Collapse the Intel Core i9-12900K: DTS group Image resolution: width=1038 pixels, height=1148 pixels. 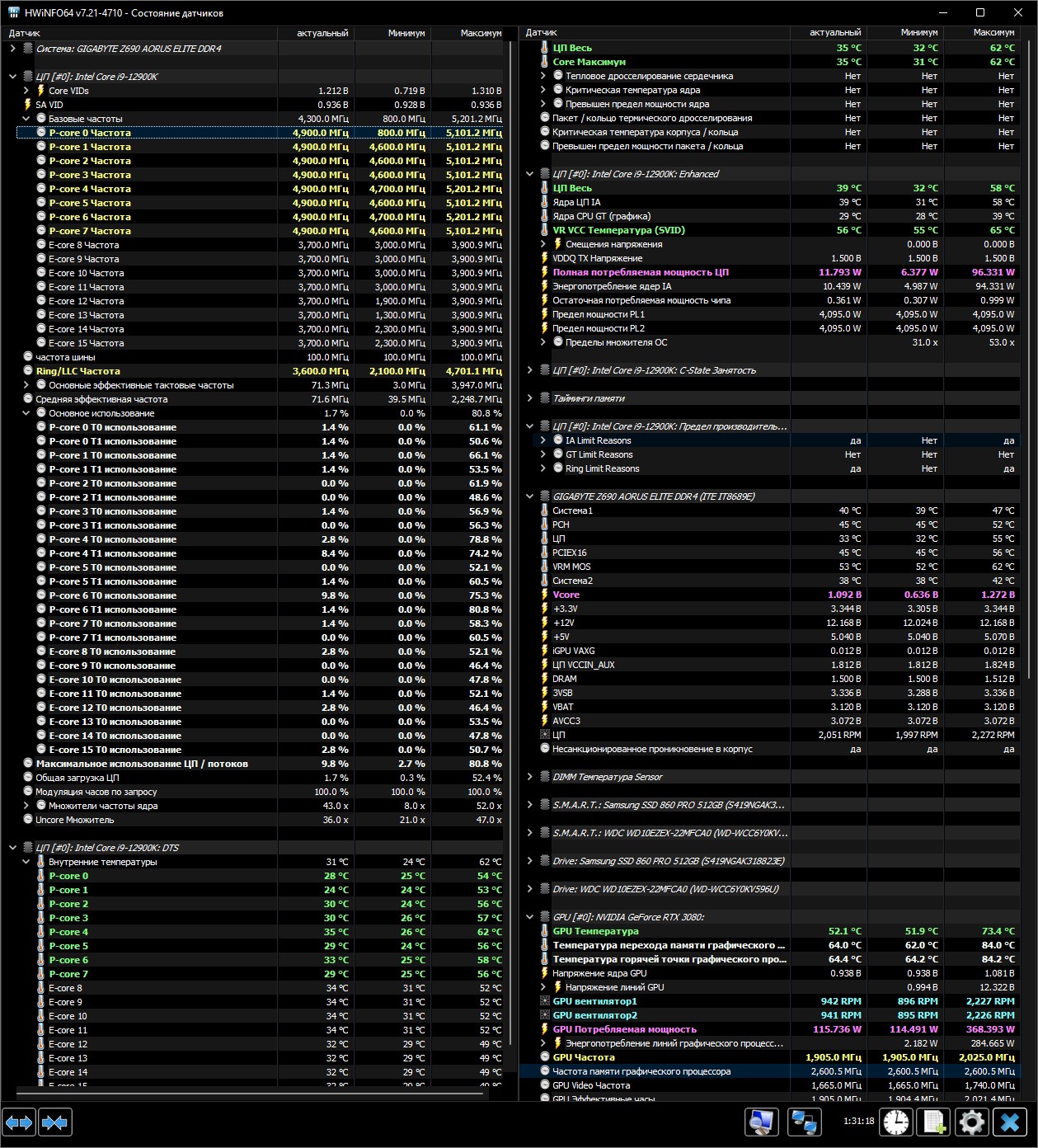tap(12, 848)
